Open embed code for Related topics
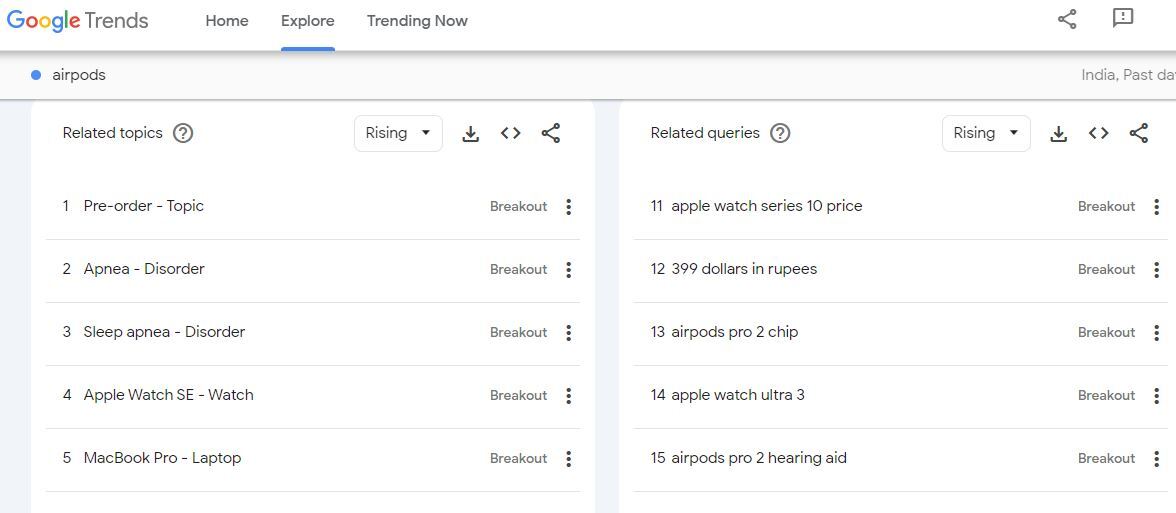The height and width of the screenshot is (513, 1176). 510,133
